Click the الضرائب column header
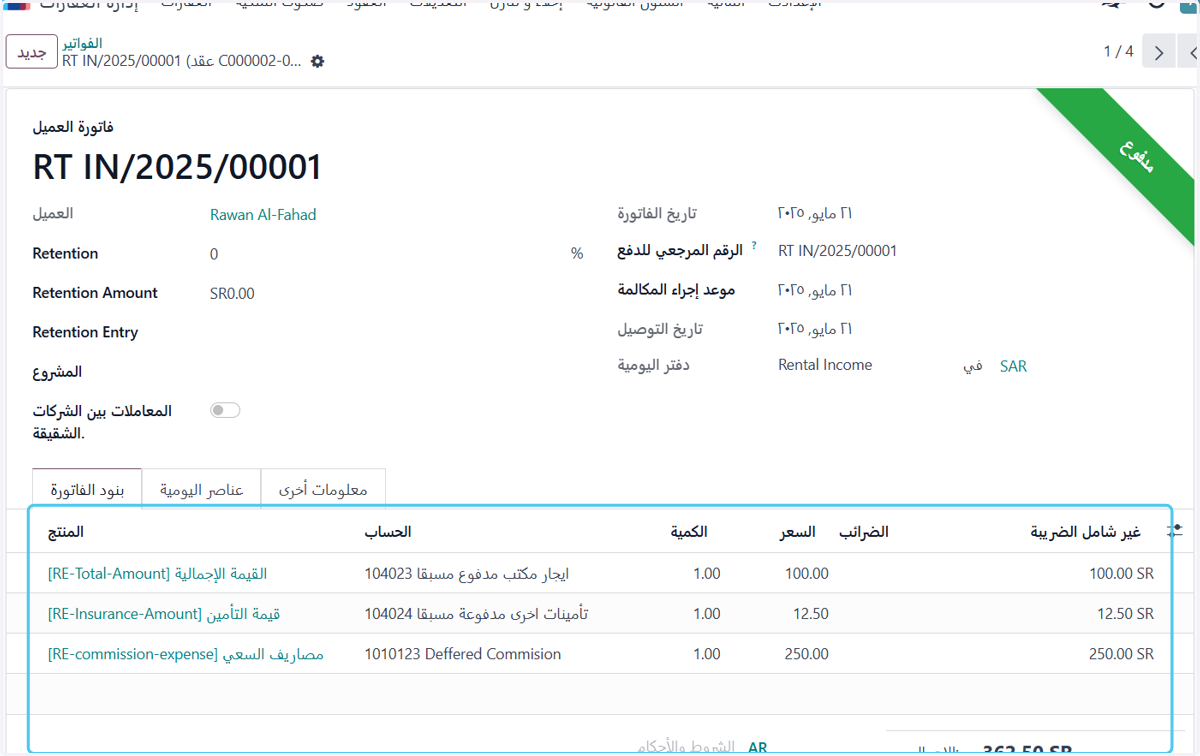 [863, 532]
